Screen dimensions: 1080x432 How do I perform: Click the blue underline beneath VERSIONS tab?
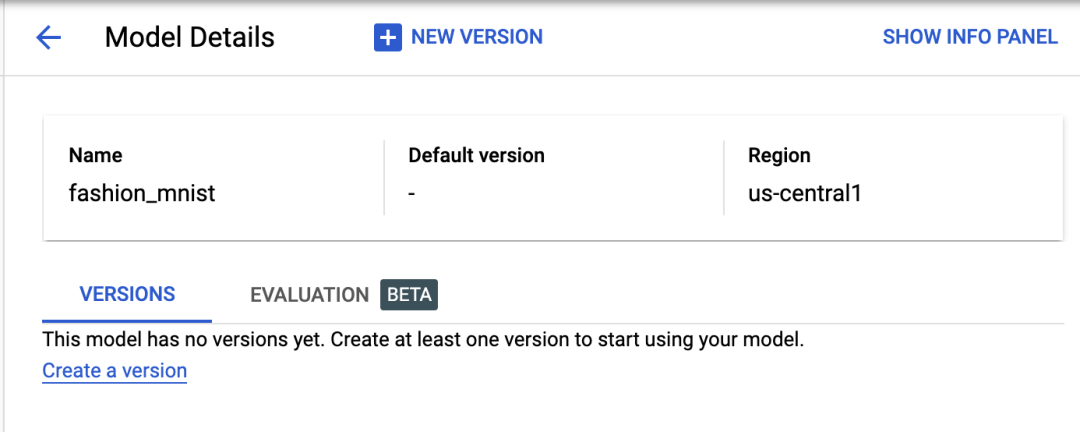(x=127, y=321)
